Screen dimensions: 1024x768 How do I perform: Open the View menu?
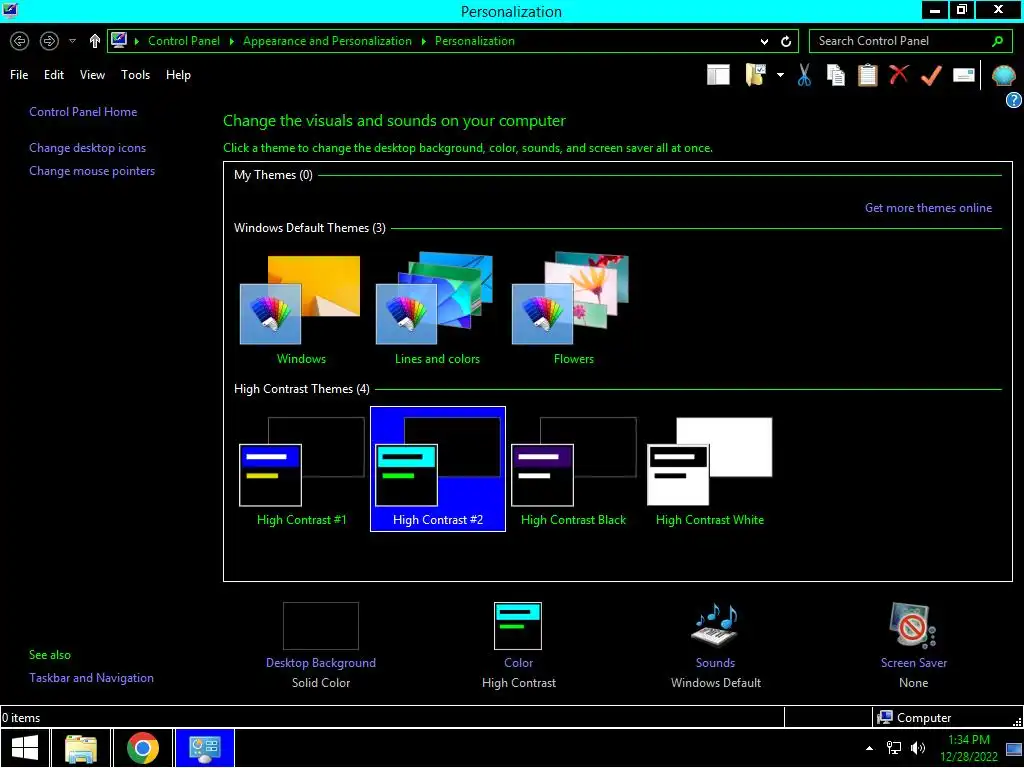[92, 75]
